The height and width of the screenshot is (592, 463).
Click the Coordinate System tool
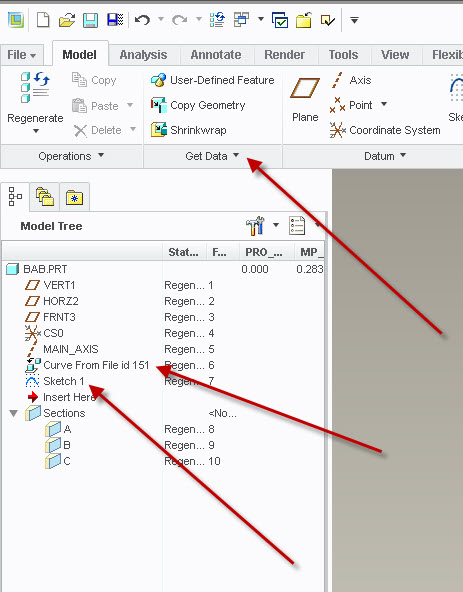point(385,130)
